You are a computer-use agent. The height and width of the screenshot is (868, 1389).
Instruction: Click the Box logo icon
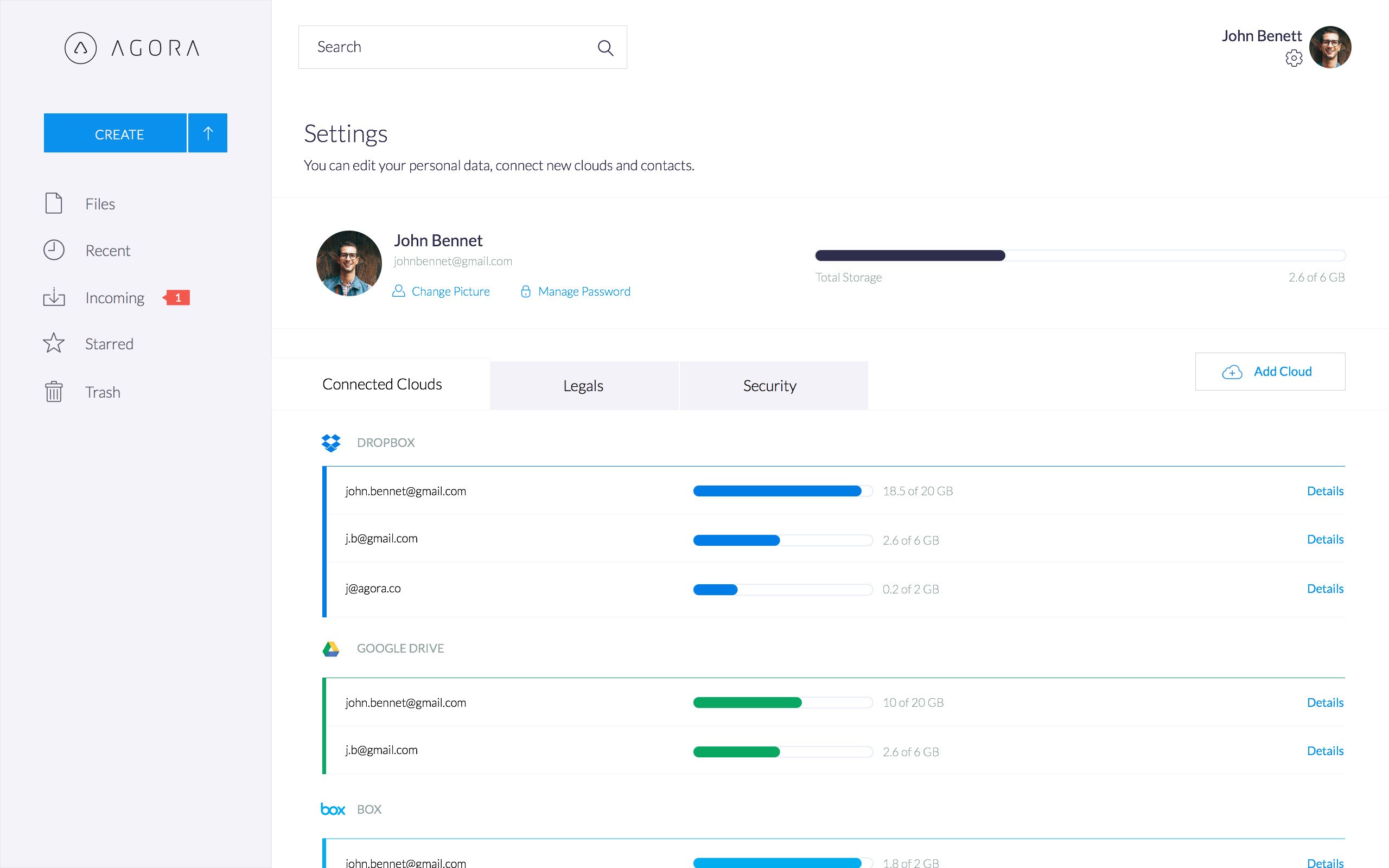pyautogui.click(x=333, y=809)
